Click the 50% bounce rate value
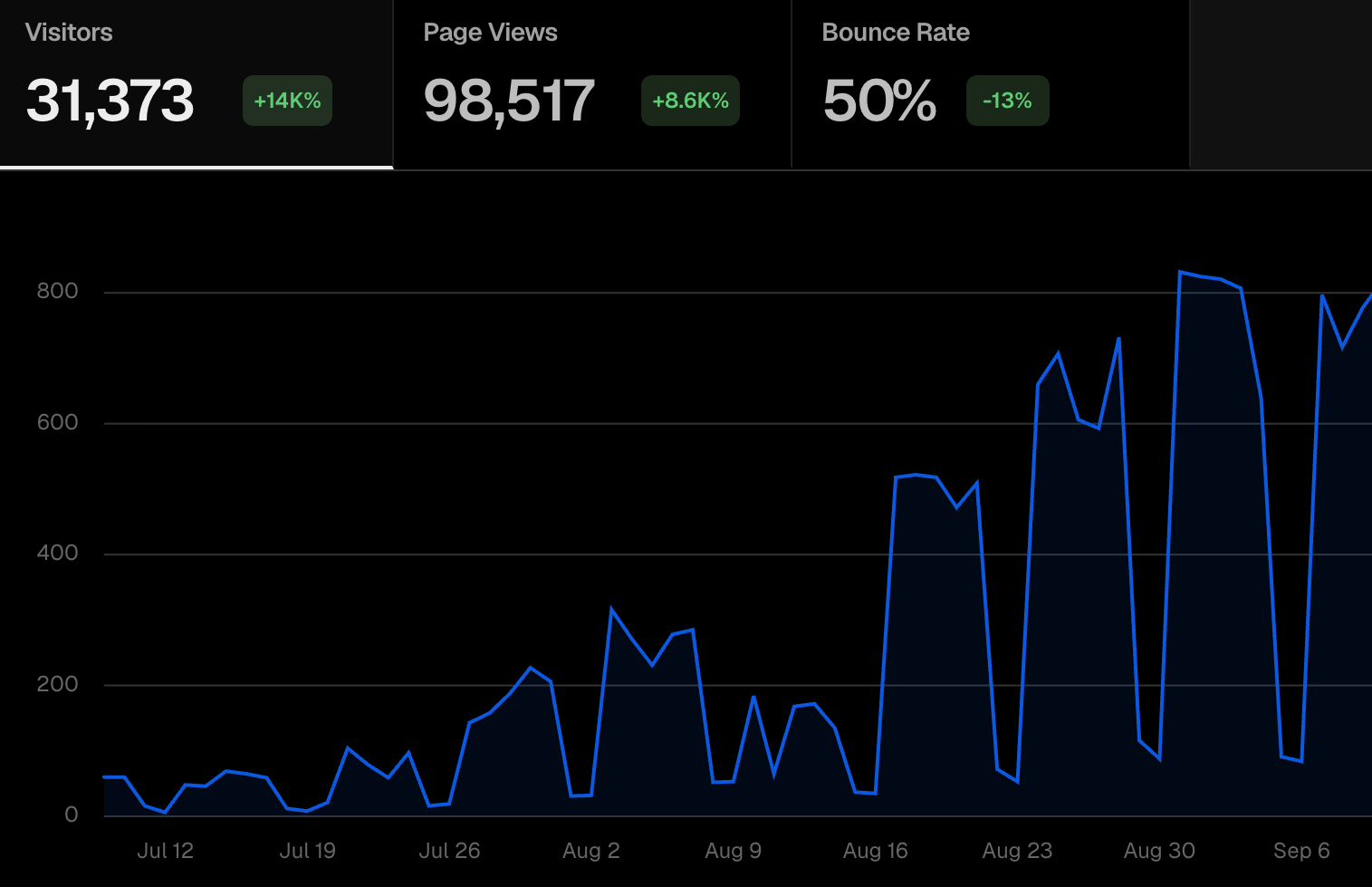Image resolution: width=1372 pixels, height=887 pixels. [879, 101]
